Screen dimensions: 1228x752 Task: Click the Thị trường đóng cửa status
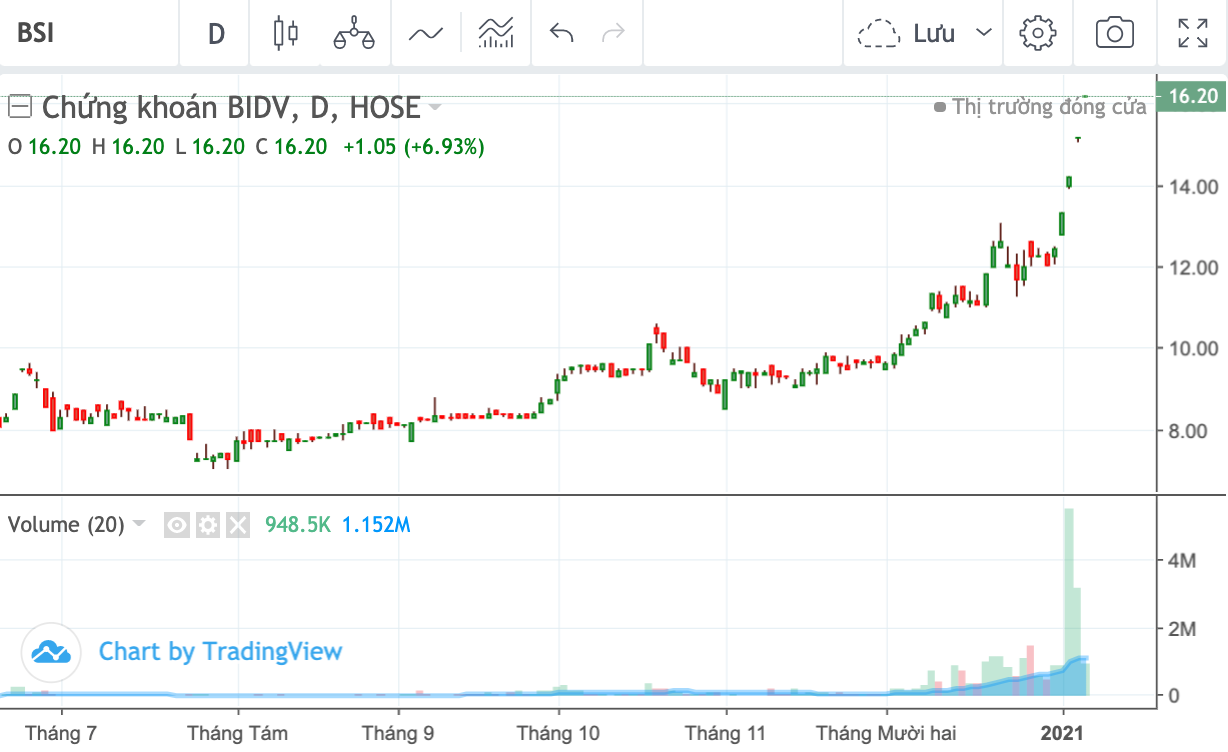point(1040,106)
